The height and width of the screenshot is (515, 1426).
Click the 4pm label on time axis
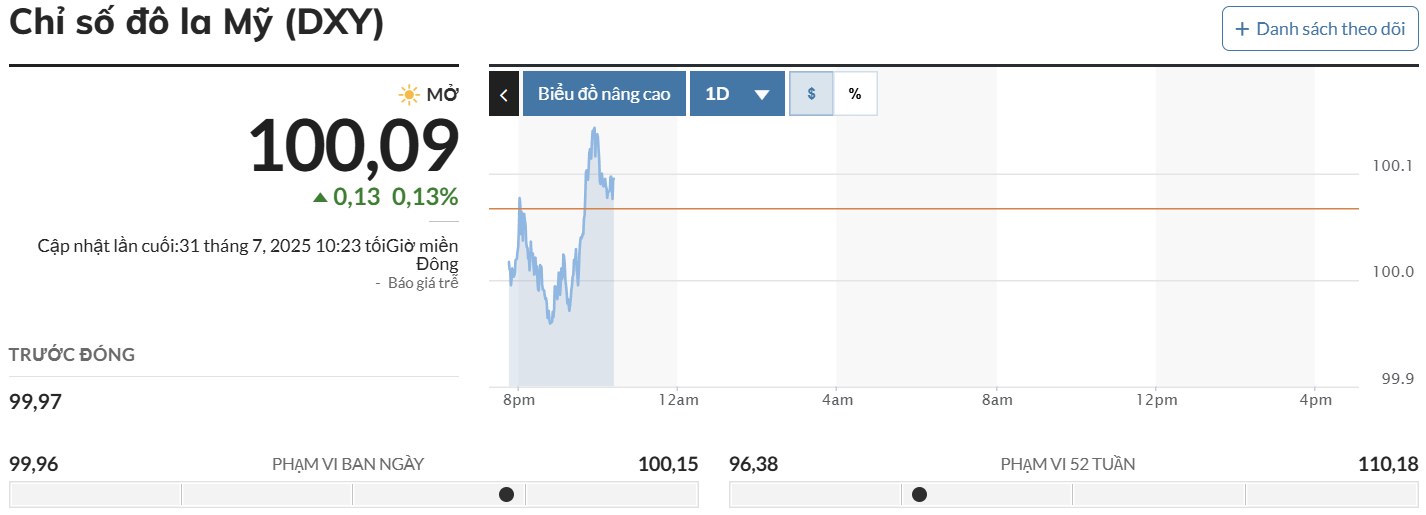[1316, 400]
